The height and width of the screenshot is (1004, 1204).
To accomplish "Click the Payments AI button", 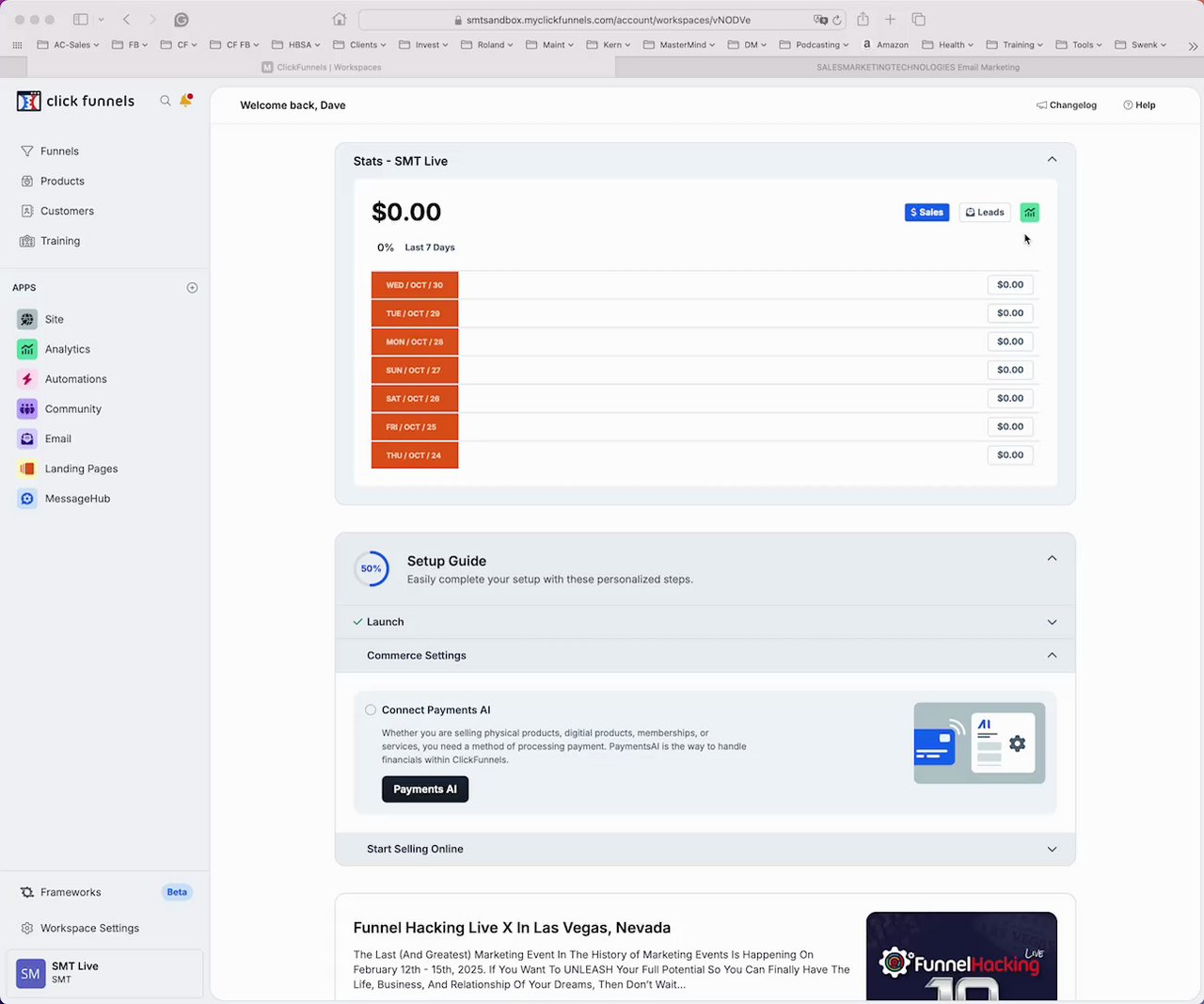I will (425, 789).
